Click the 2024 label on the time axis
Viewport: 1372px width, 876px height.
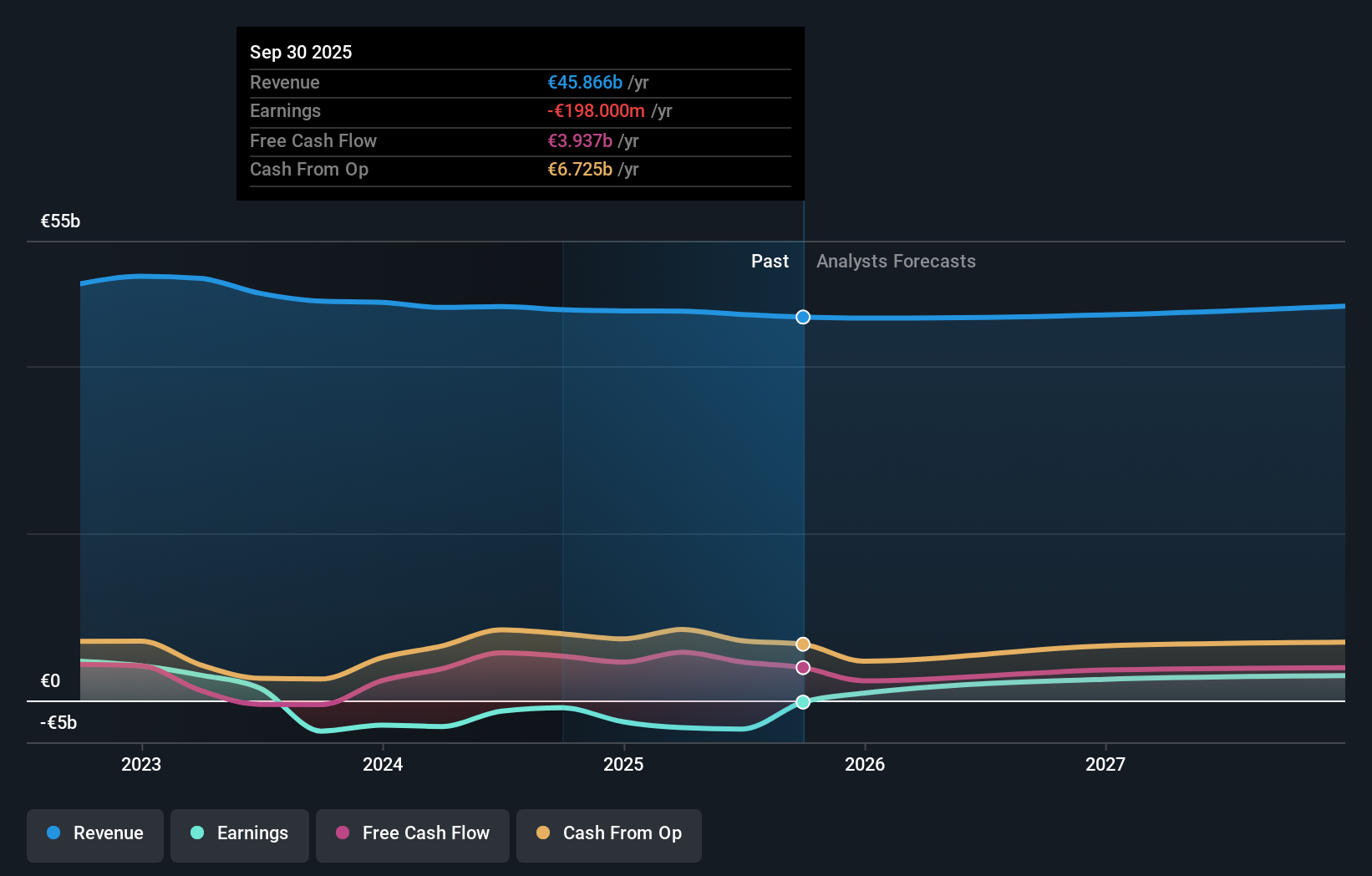click(x=382, y=763)
